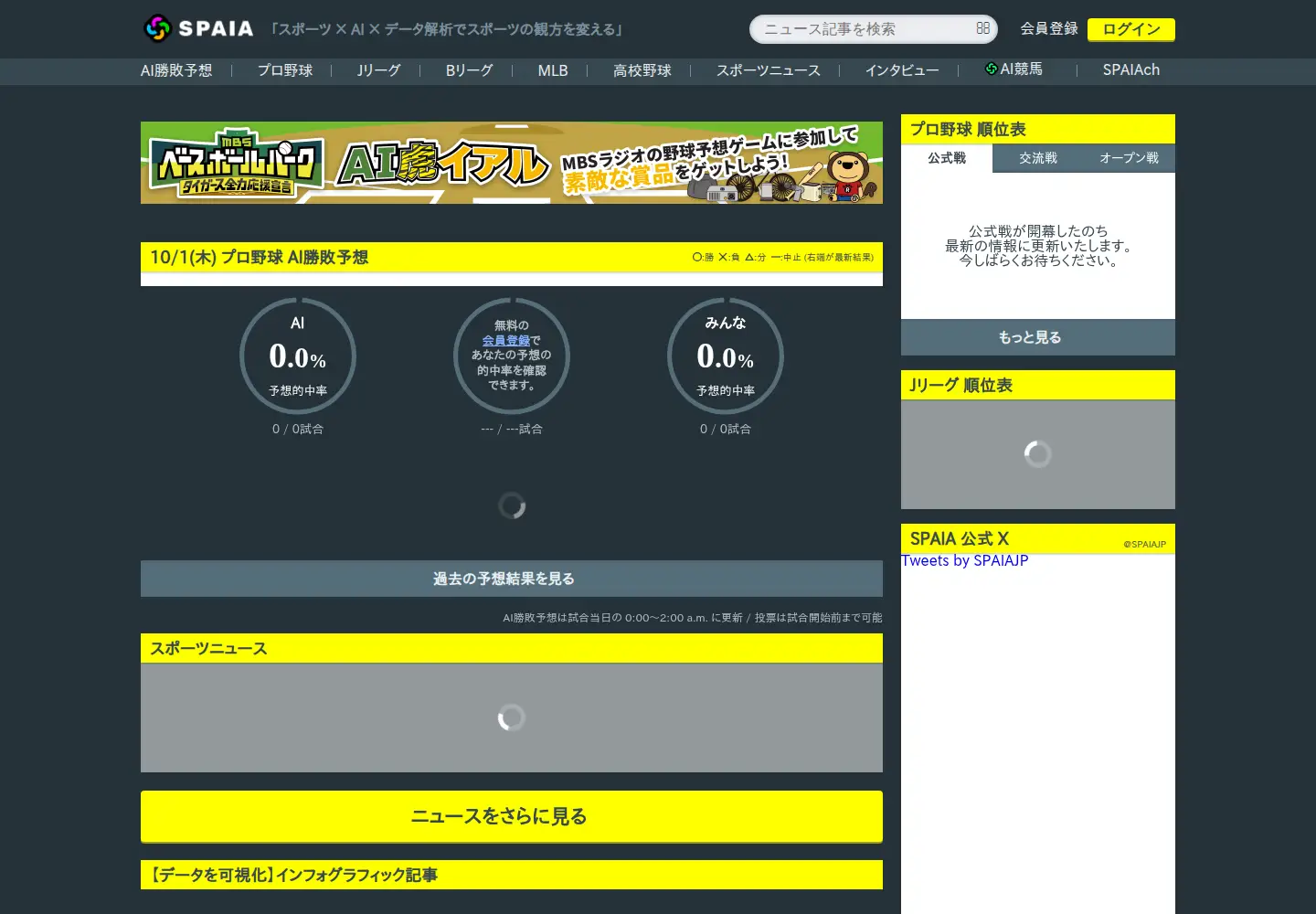
Task: Open the Jリーグ menu item
Action: tap(379, 70)
